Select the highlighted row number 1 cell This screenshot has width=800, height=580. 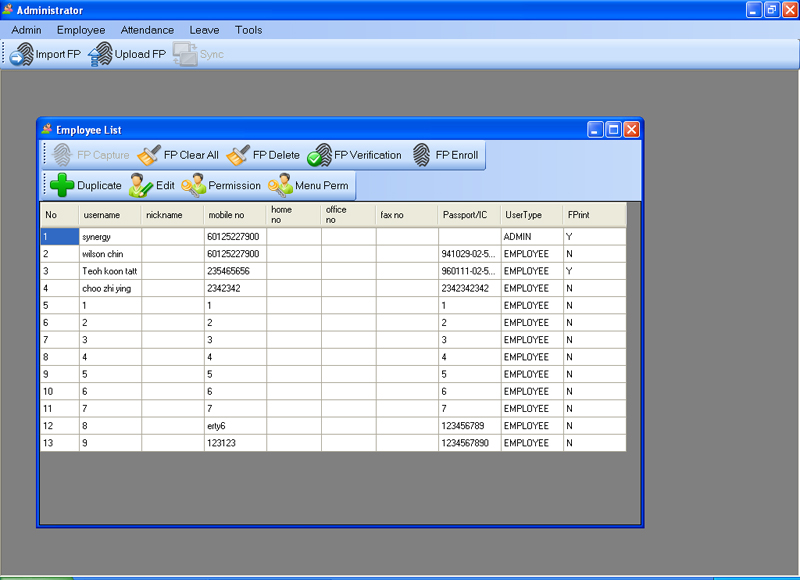tap(60, 237)
